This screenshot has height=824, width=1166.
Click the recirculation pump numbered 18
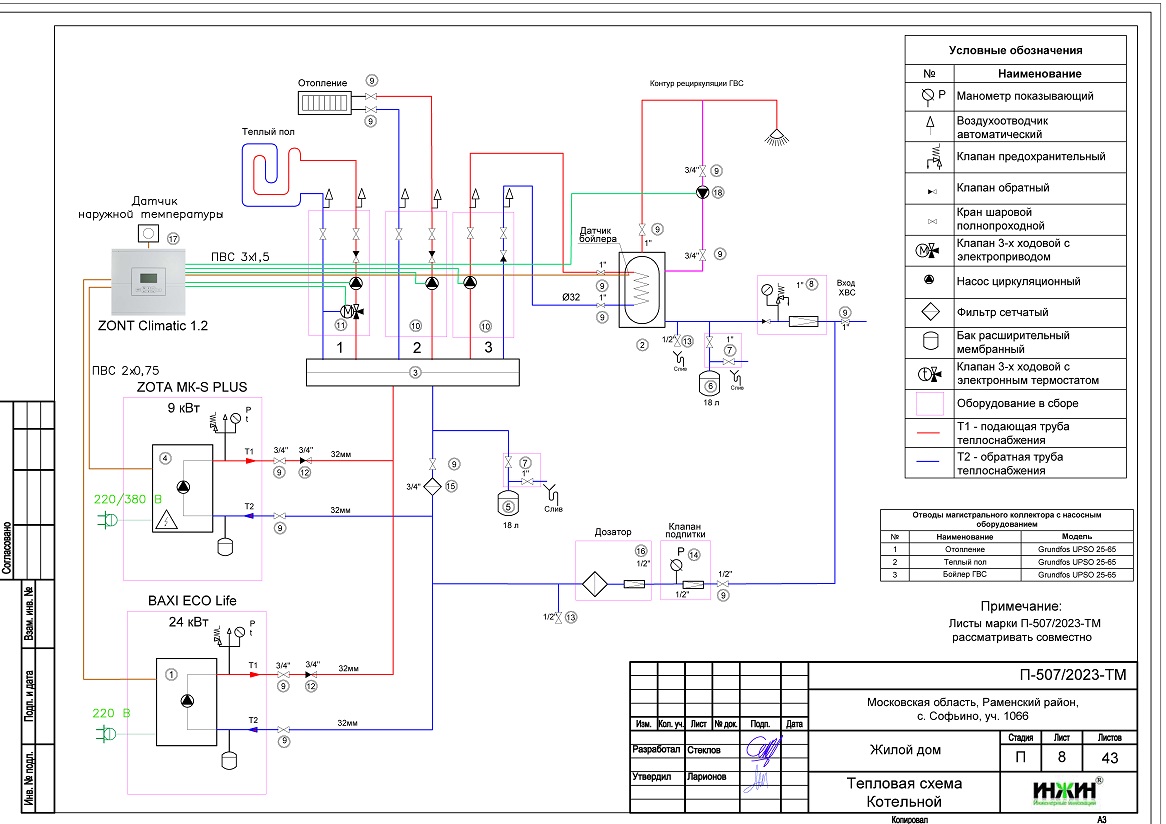click(x=704, y=193)
